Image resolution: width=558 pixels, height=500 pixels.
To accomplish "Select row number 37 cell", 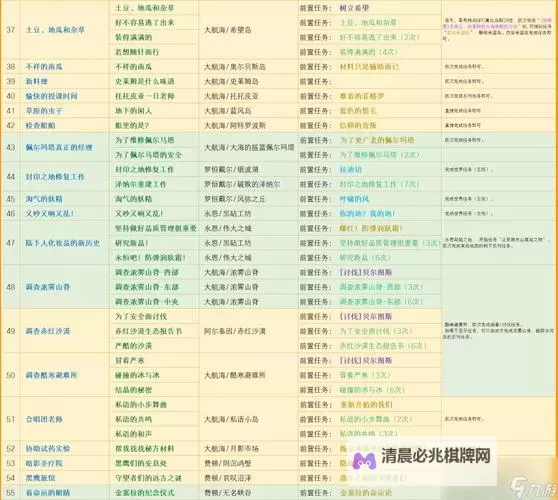I will tap(11, 30).
